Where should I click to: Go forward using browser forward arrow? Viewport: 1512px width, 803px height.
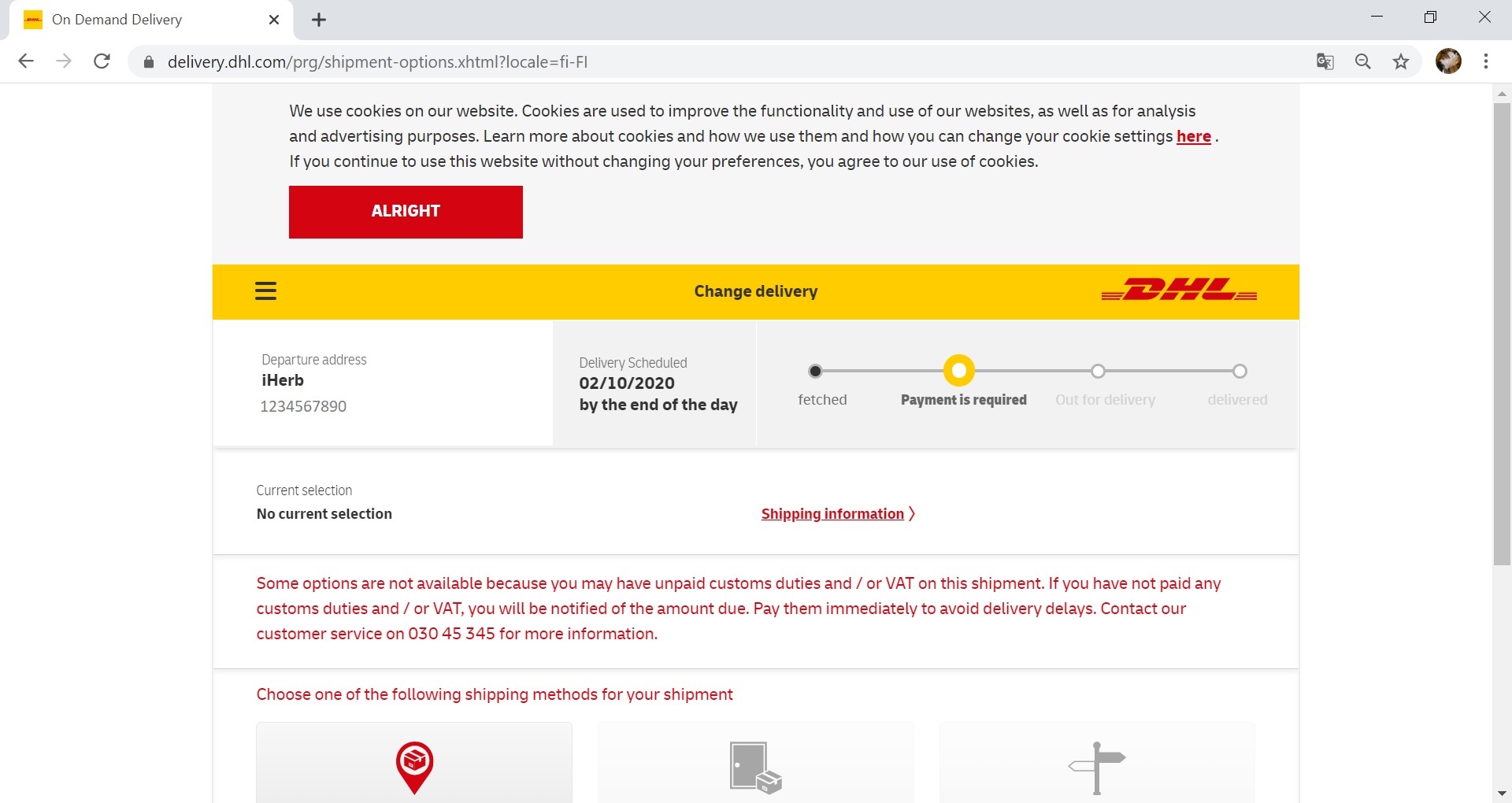click(x=64, y=61)
